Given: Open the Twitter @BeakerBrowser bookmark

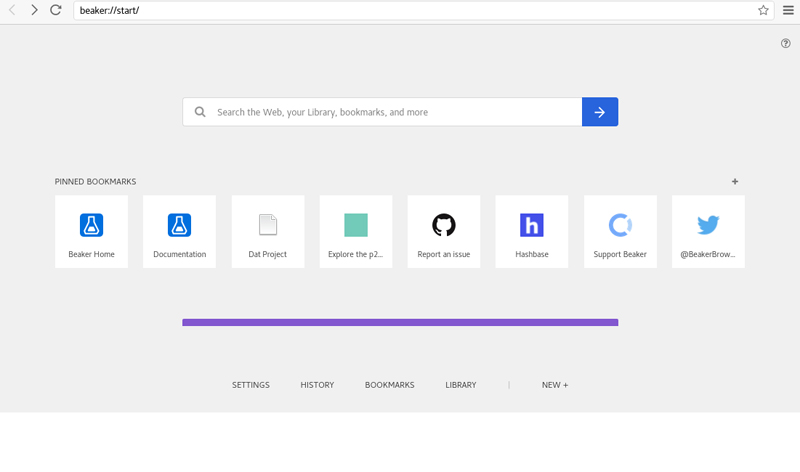Looking at the screenshot, I should coord(708,231).
